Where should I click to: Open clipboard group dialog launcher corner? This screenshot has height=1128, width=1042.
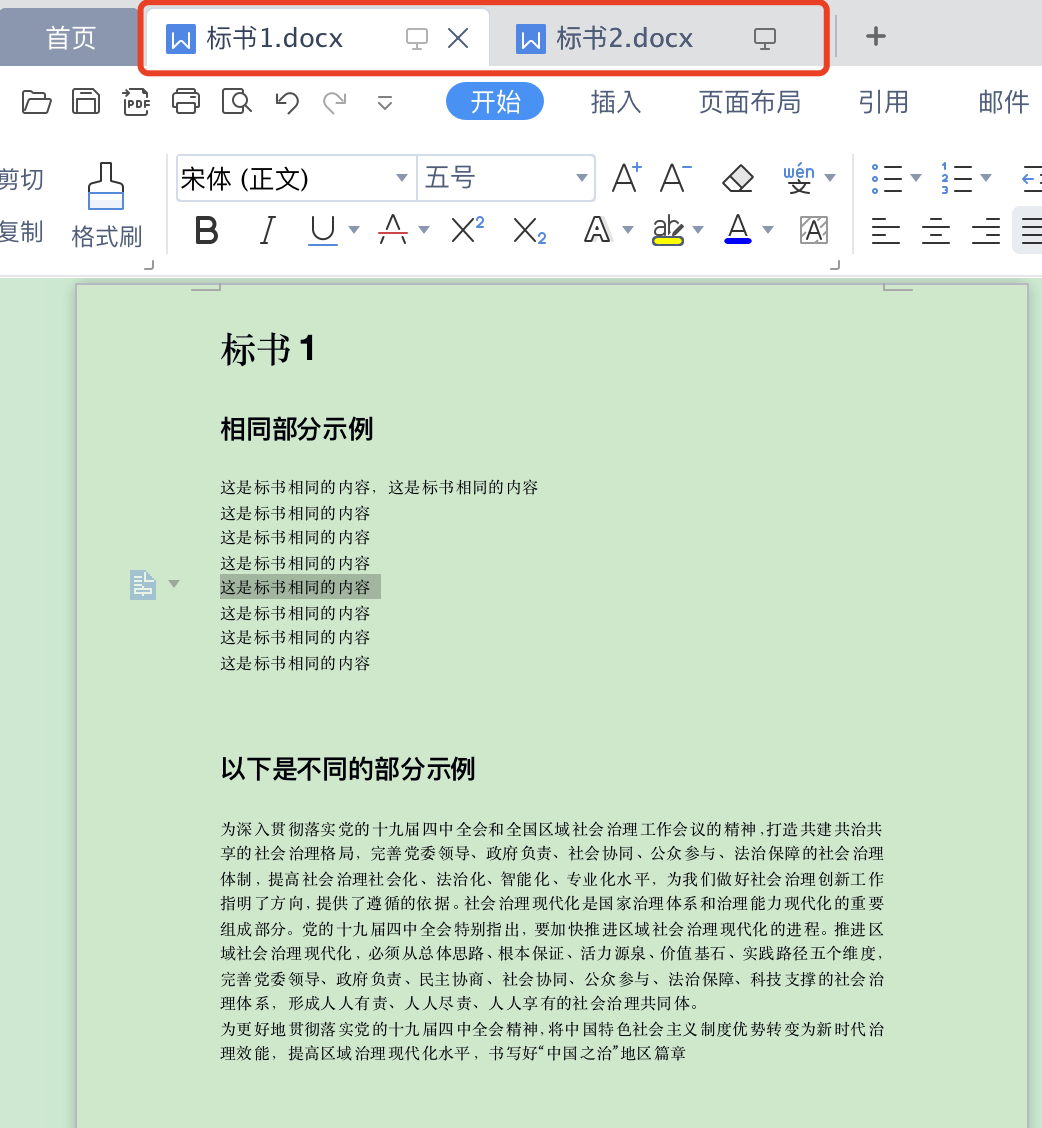pos(149,265)
